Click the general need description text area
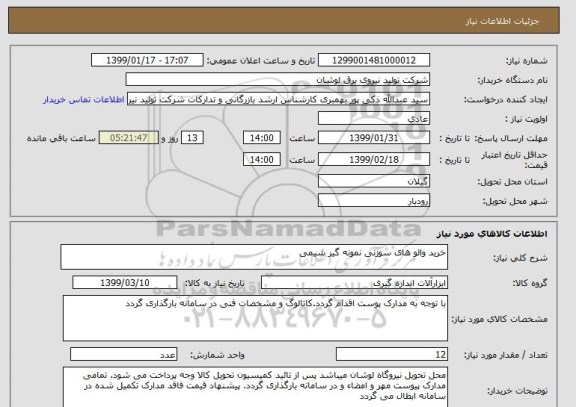 [254, 257]
